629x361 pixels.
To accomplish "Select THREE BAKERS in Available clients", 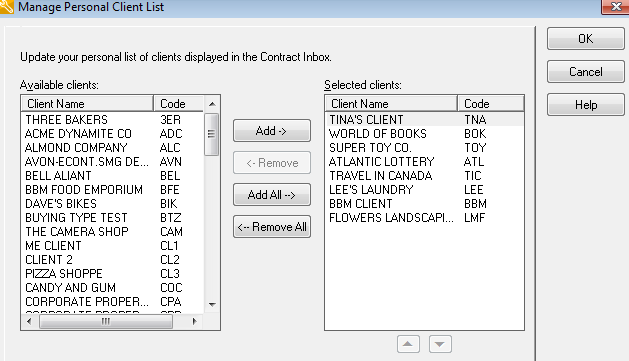I will point(112,120).
